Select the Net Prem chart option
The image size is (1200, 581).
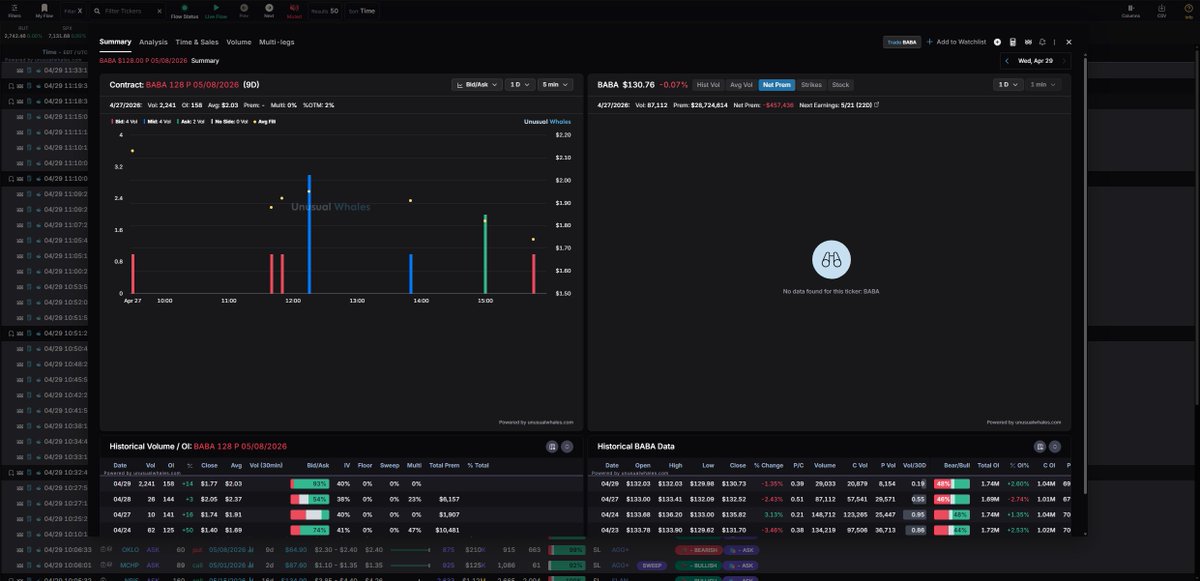coord(776,85)
